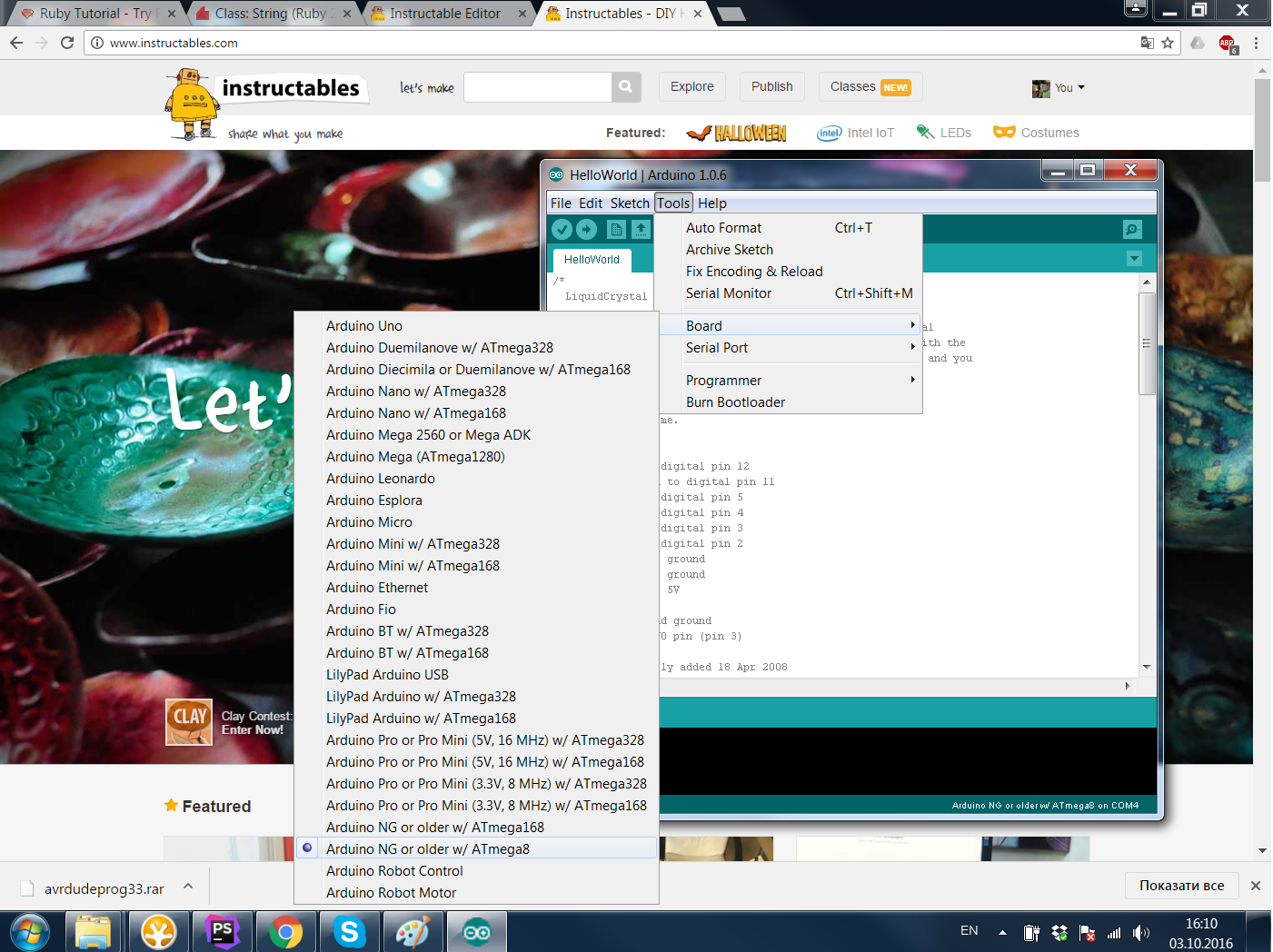1273x952 pixels.
Task: Open the Halloween featured link
Action: coord(737,133)
